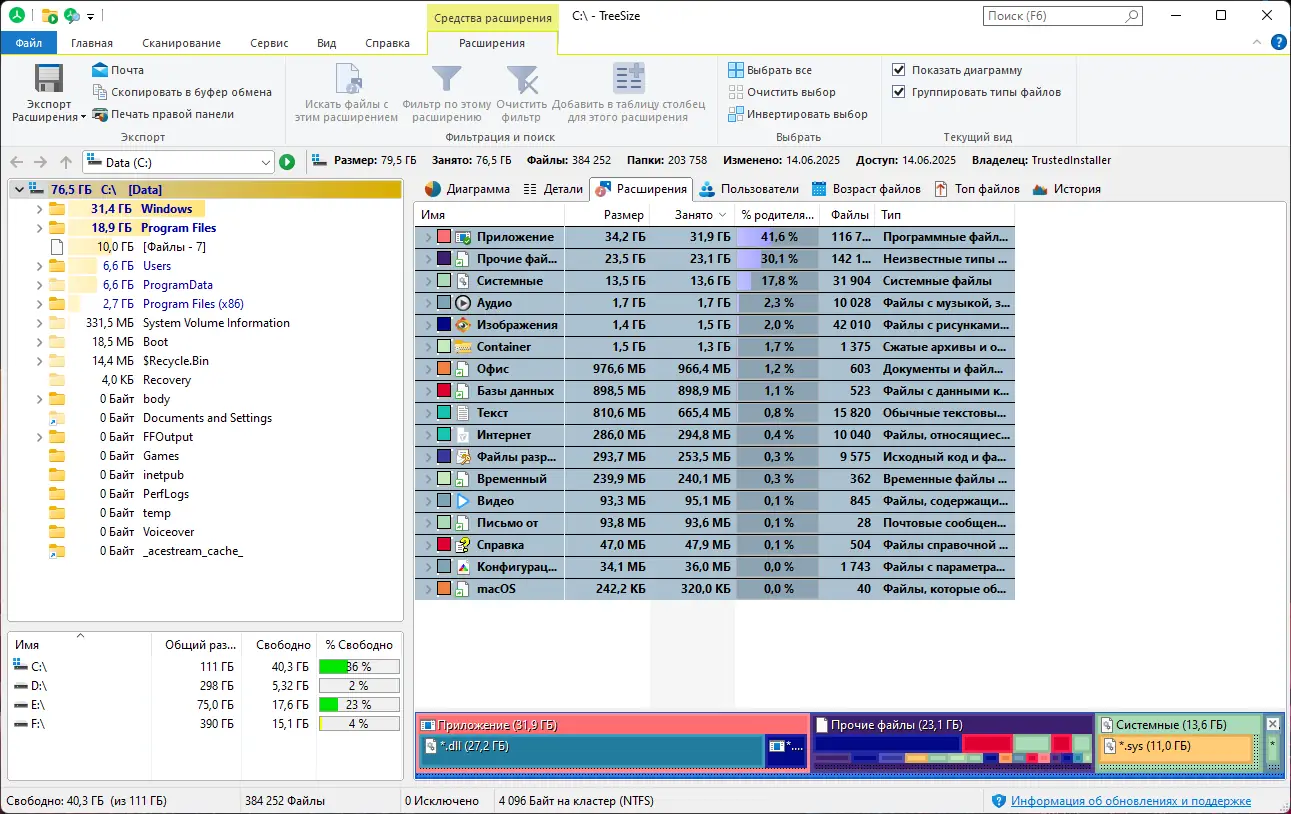Open the Файл menu
The width and height of the screenshot is (1291, 814).
click(29, 43)
